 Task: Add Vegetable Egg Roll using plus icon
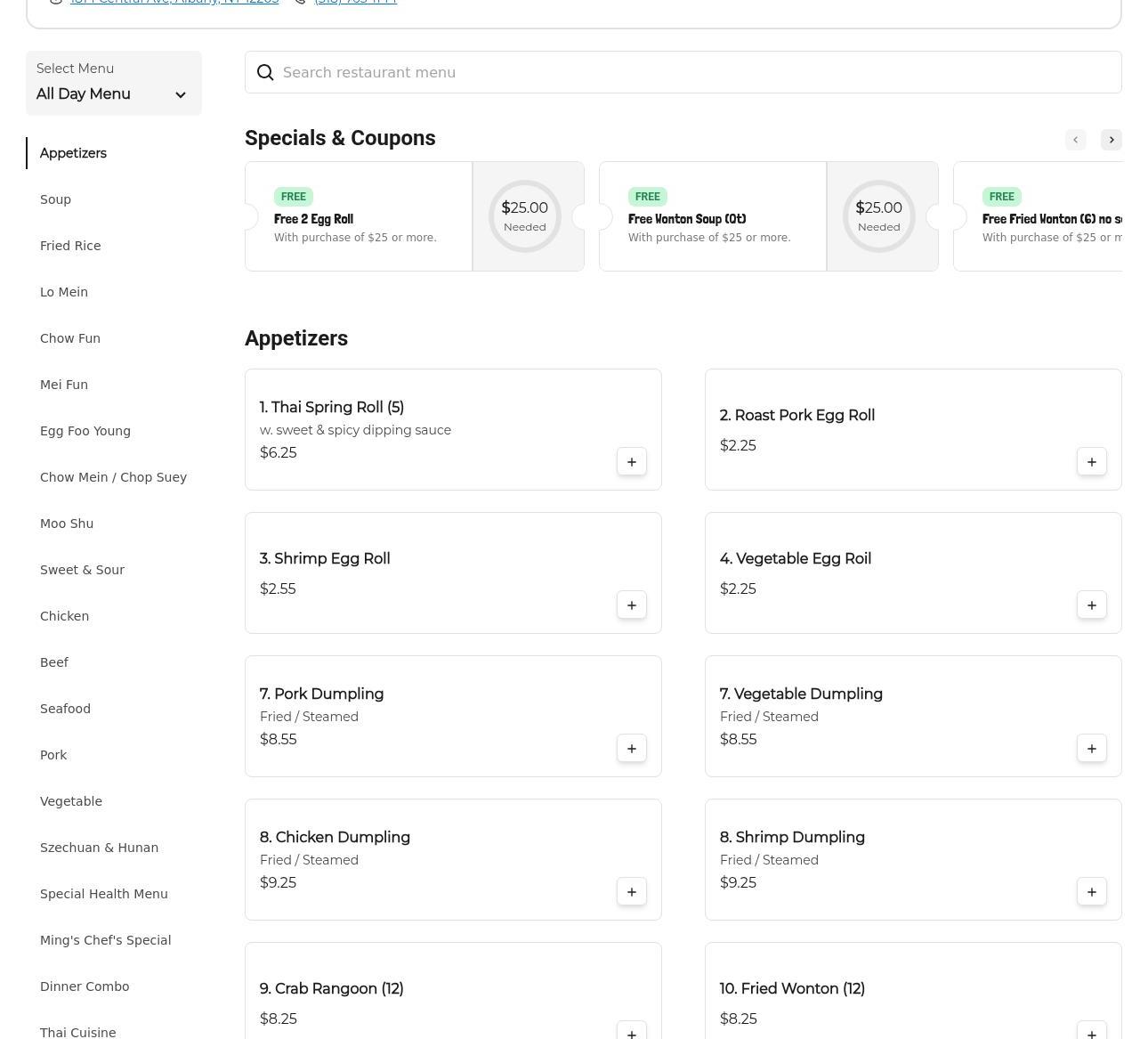(1091, 605)
